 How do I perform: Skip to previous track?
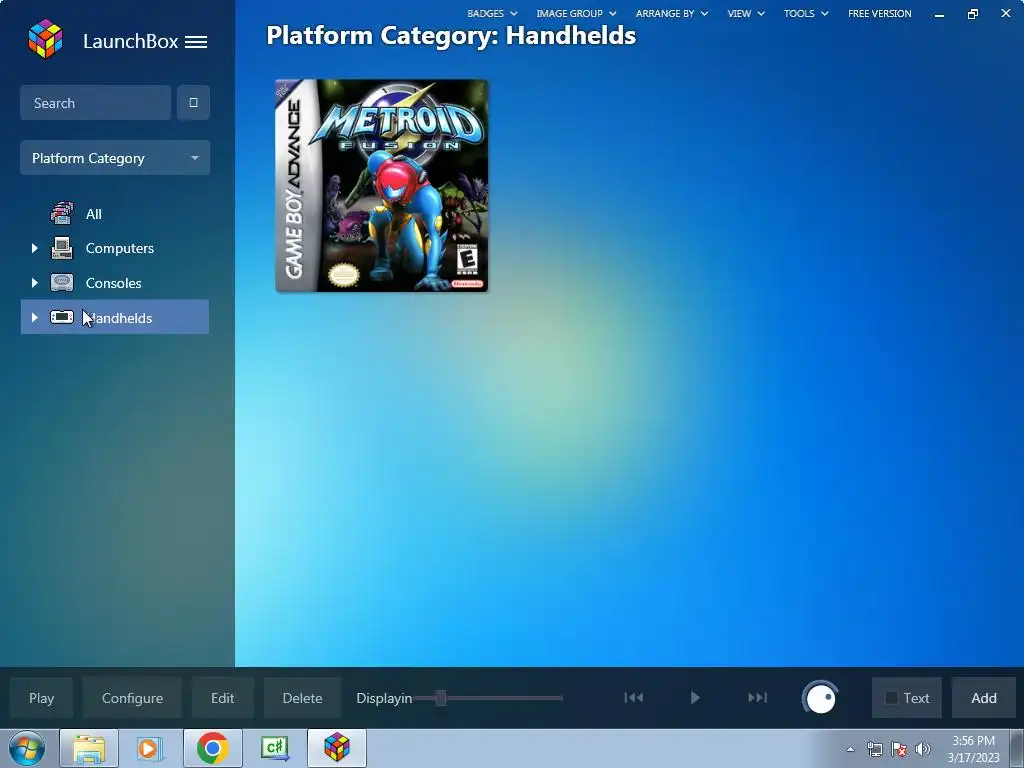point(633,697)
